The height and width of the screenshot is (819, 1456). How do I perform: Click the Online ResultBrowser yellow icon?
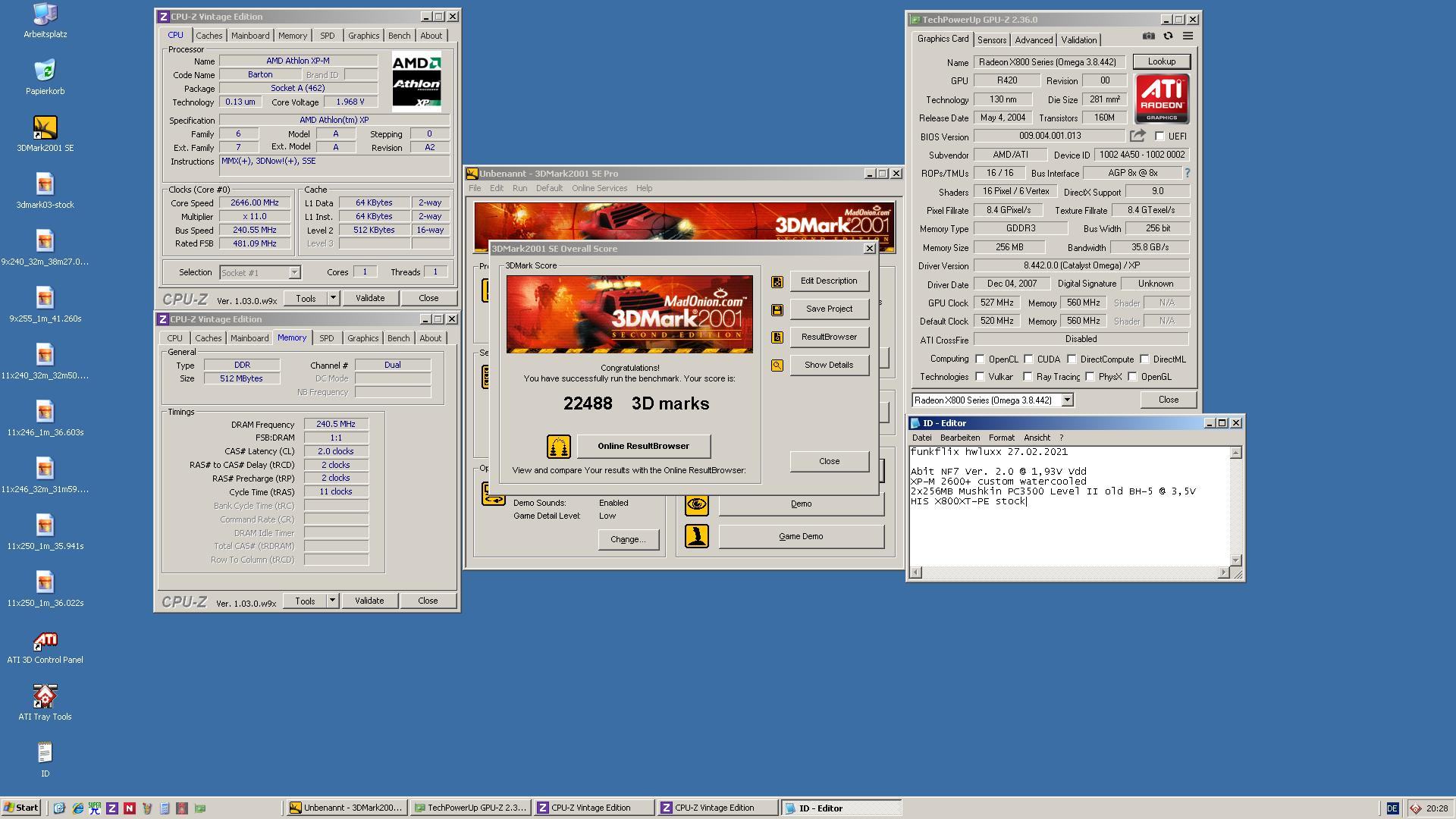point(558,447)
